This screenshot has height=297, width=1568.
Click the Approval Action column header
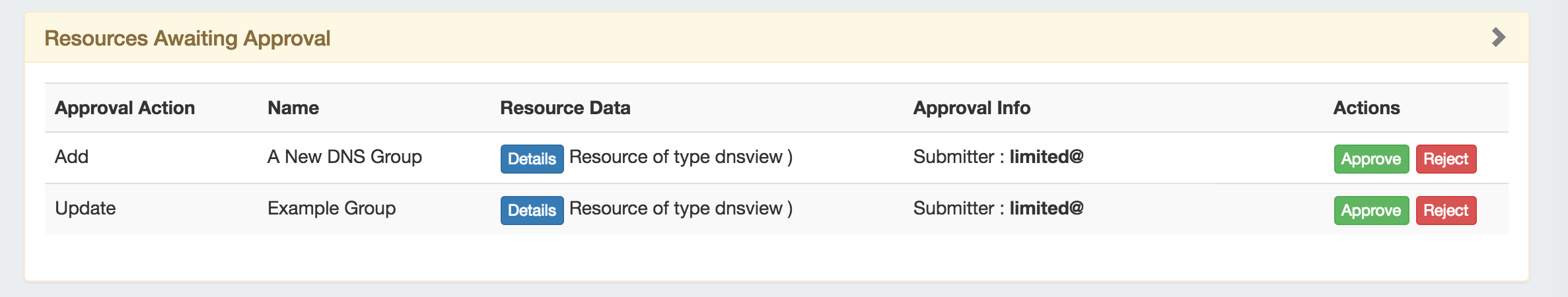pos(125,108)
